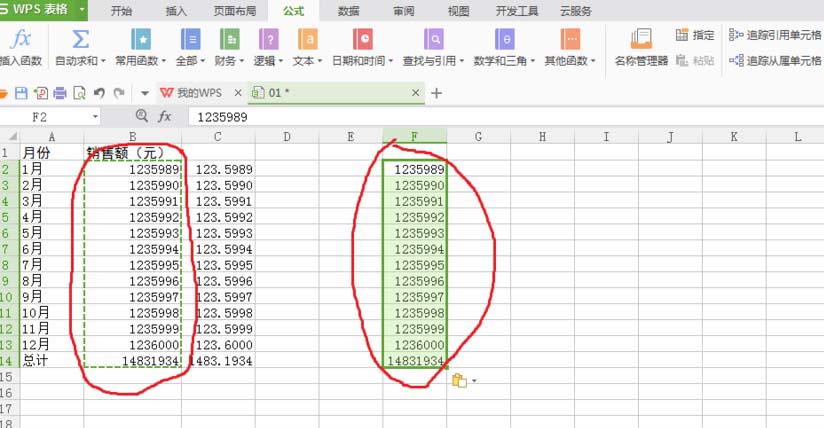Click Trace Precedents 追踪引用单元格
The image size is (824, 428).
(775, 35)
